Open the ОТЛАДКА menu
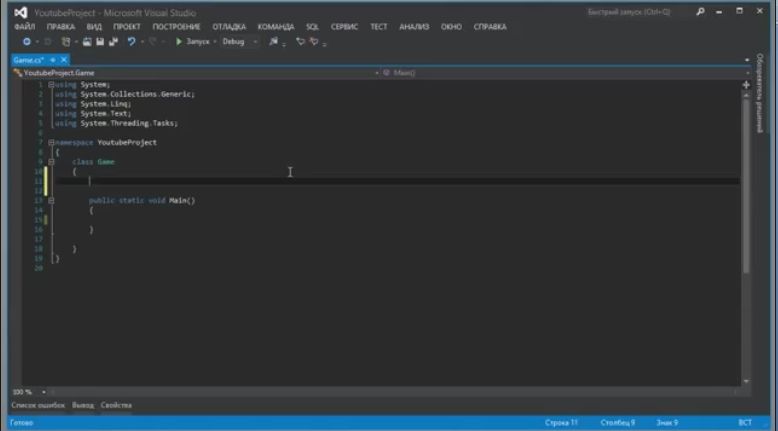This screenshot has height=431, width=778. [229, 27]
